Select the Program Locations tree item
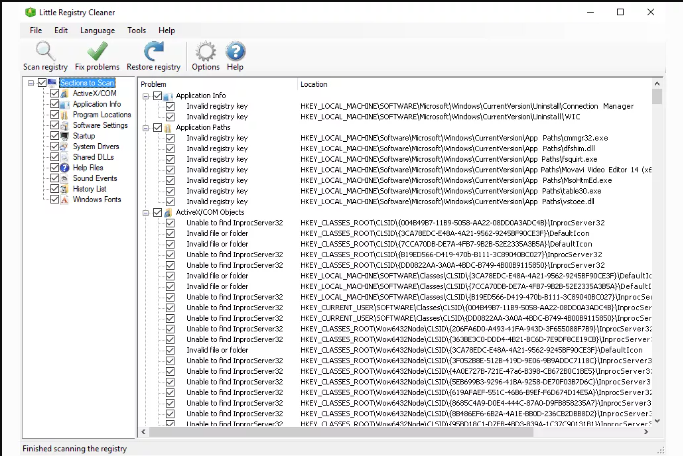This screenshot has width=683, height=456. coord(102,115)
